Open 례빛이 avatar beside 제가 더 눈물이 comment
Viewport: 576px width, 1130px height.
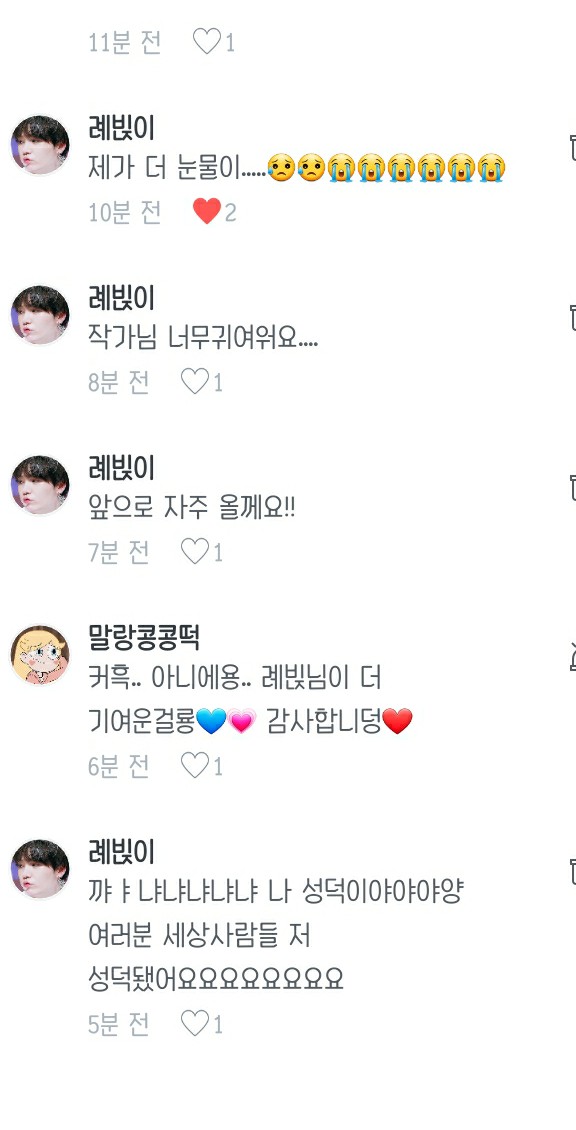(x=40, y=145)
